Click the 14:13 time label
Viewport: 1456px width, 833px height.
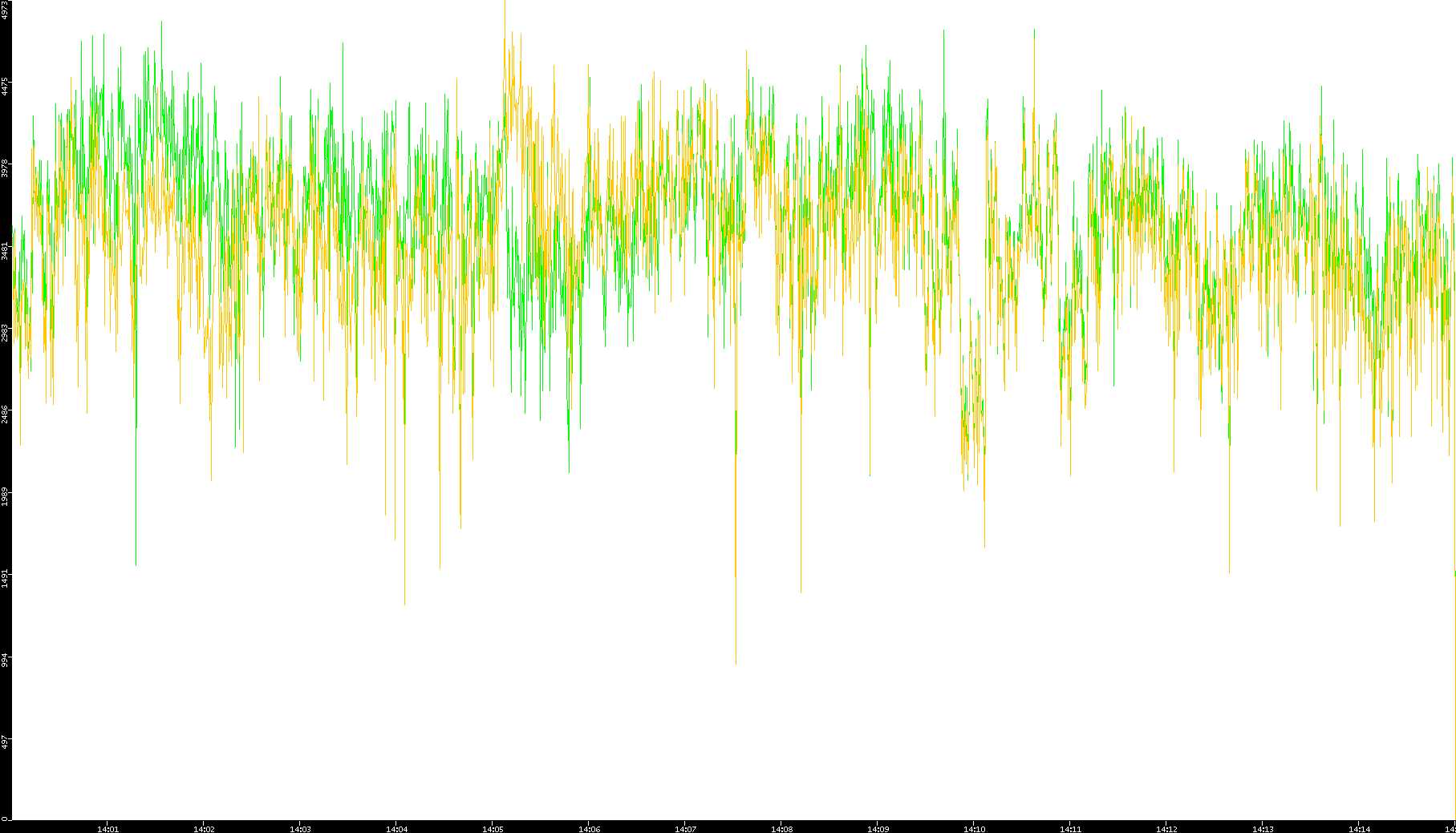(1263, 829)
